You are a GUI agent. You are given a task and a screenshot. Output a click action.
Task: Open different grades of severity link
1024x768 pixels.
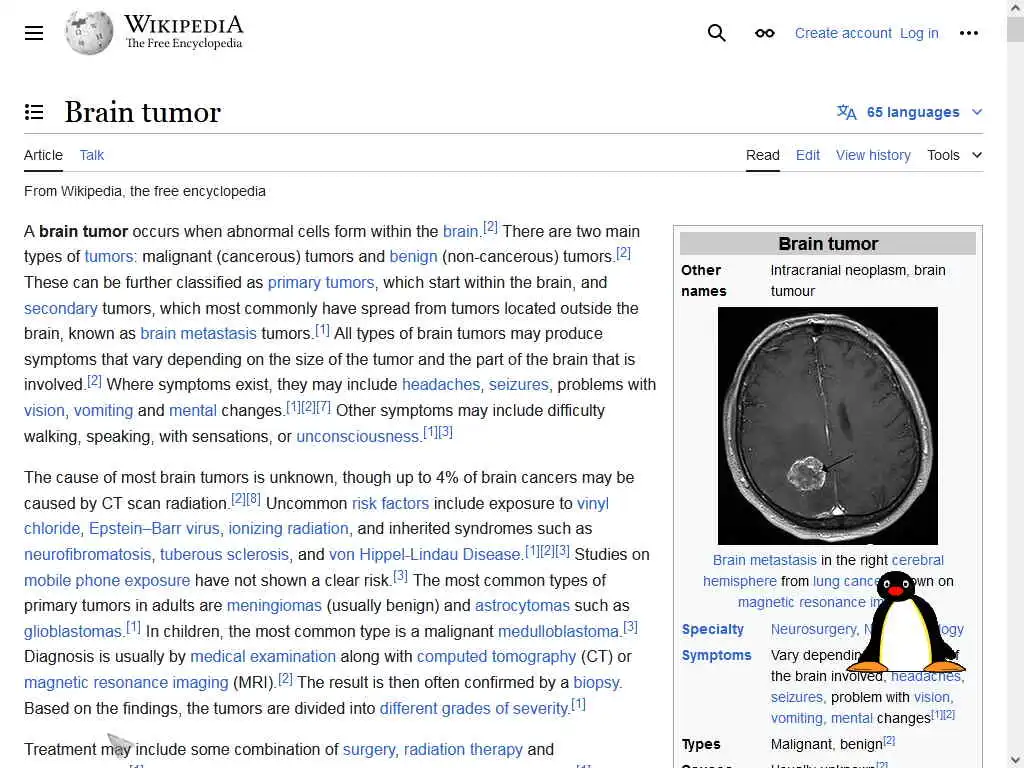click(473, 709)
